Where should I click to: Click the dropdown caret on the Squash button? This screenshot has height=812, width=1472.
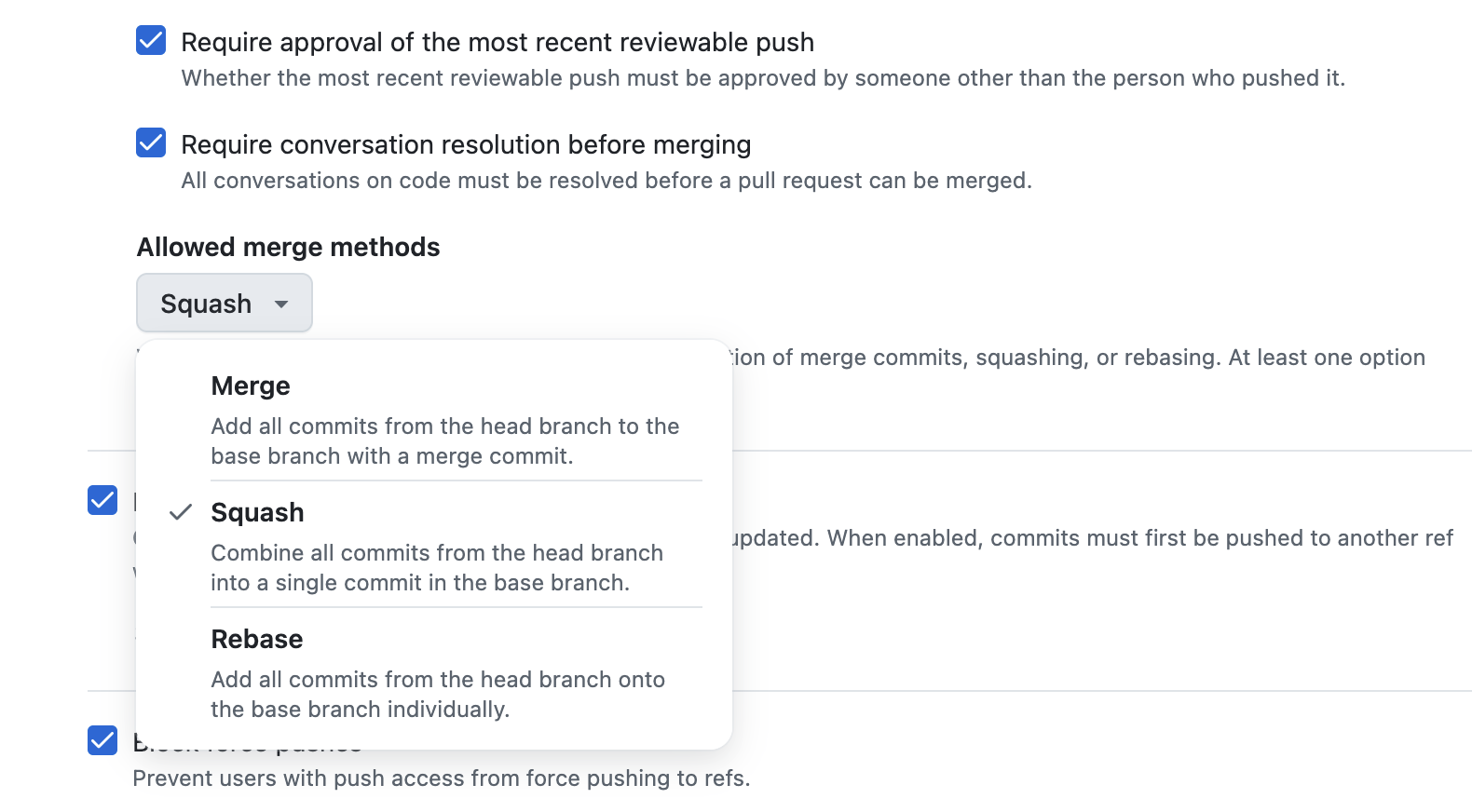pyautogui.click(x=282, y=304)
